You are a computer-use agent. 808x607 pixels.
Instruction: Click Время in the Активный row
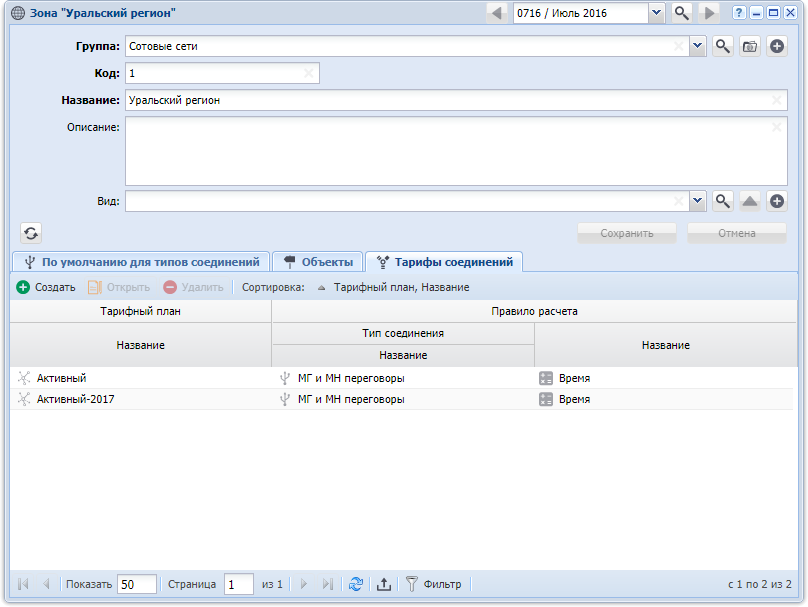(575, 378)
